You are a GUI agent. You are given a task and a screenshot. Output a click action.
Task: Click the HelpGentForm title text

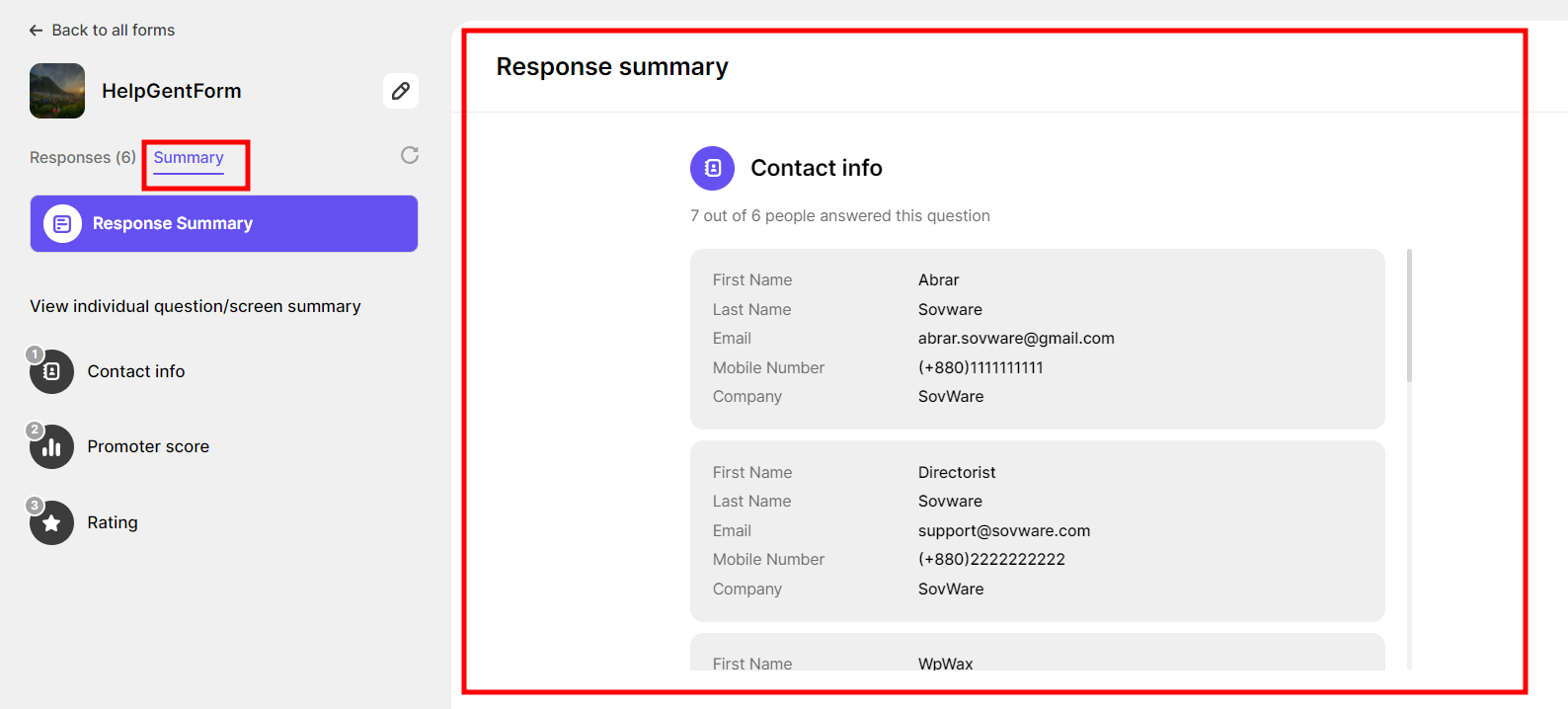[172, 91]
